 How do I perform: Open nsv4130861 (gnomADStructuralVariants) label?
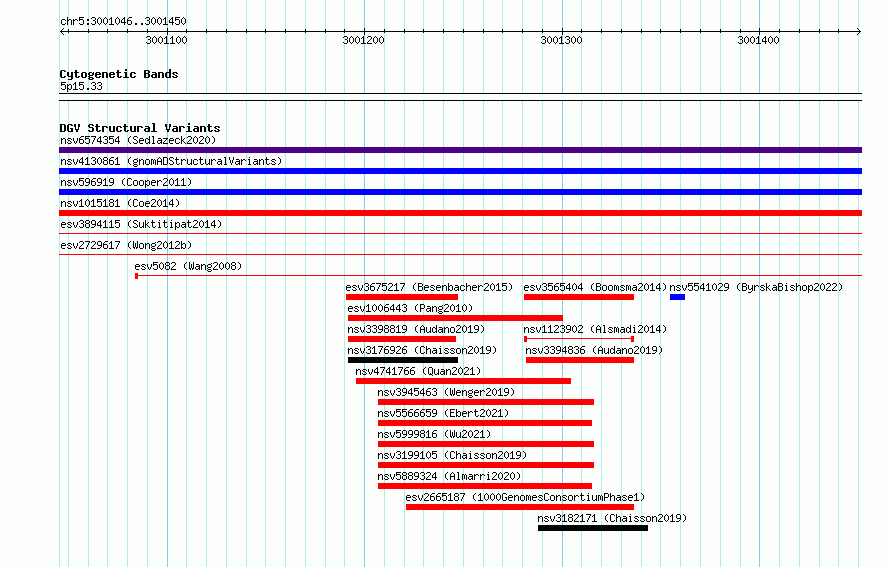171,161
